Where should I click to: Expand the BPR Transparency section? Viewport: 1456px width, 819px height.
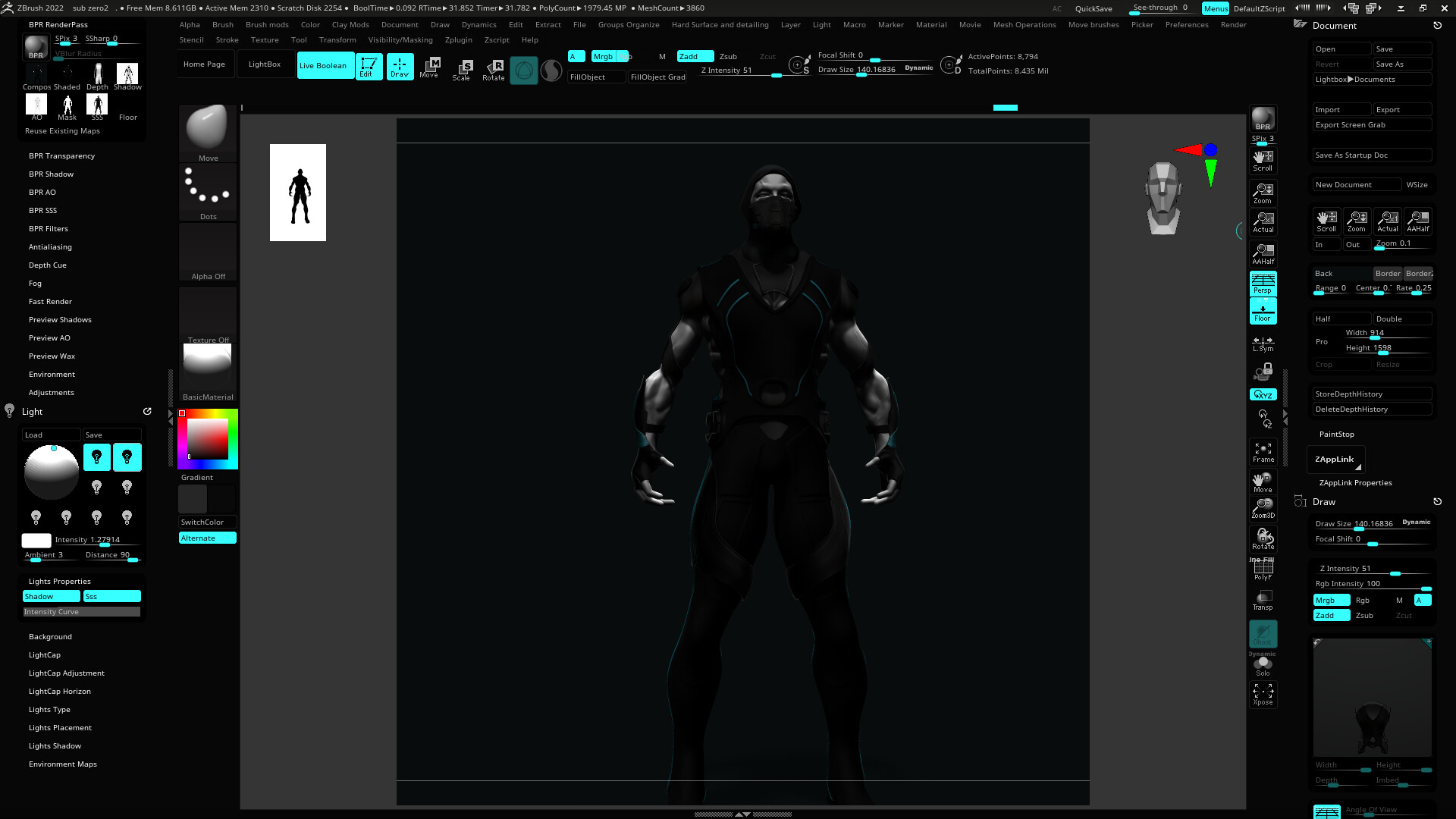tap(61, 156)
